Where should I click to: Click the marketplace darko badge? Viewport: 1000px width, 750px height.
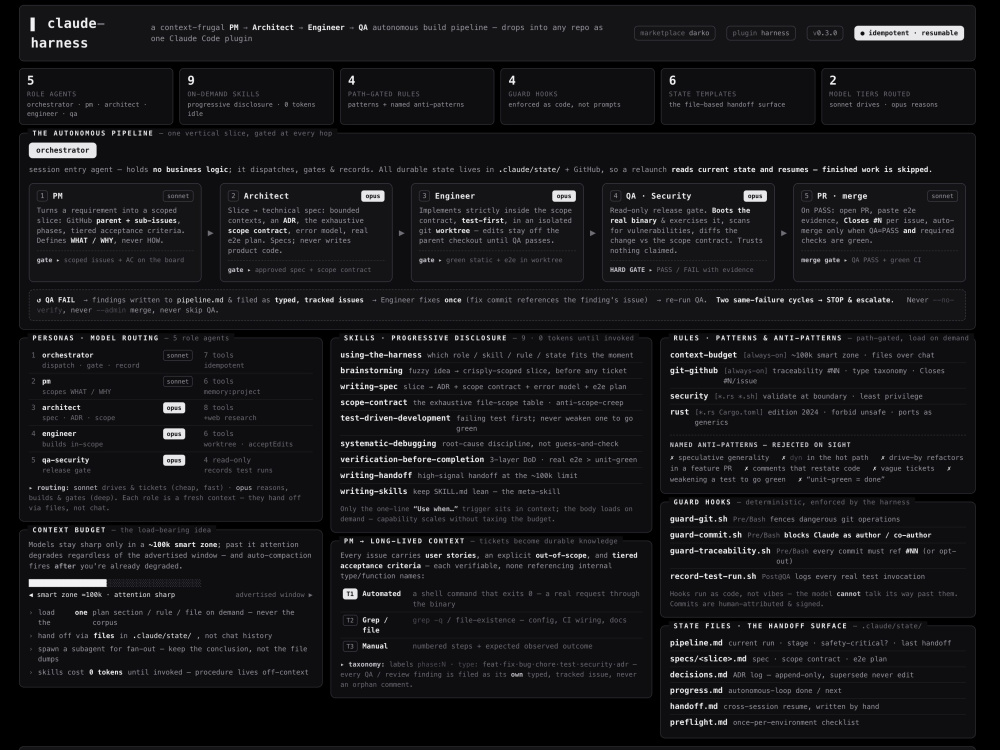[x=675, y=33]
